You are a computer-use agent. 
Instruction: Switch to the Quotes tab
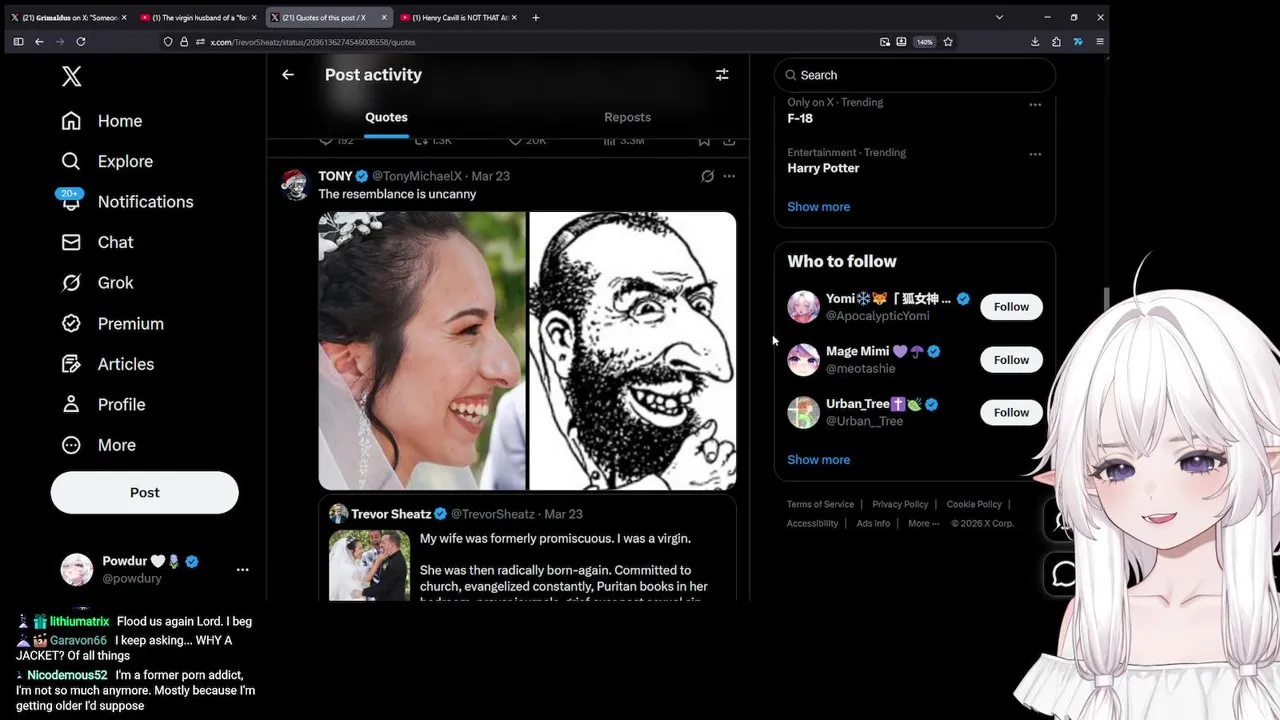click(x=386, y=117)
